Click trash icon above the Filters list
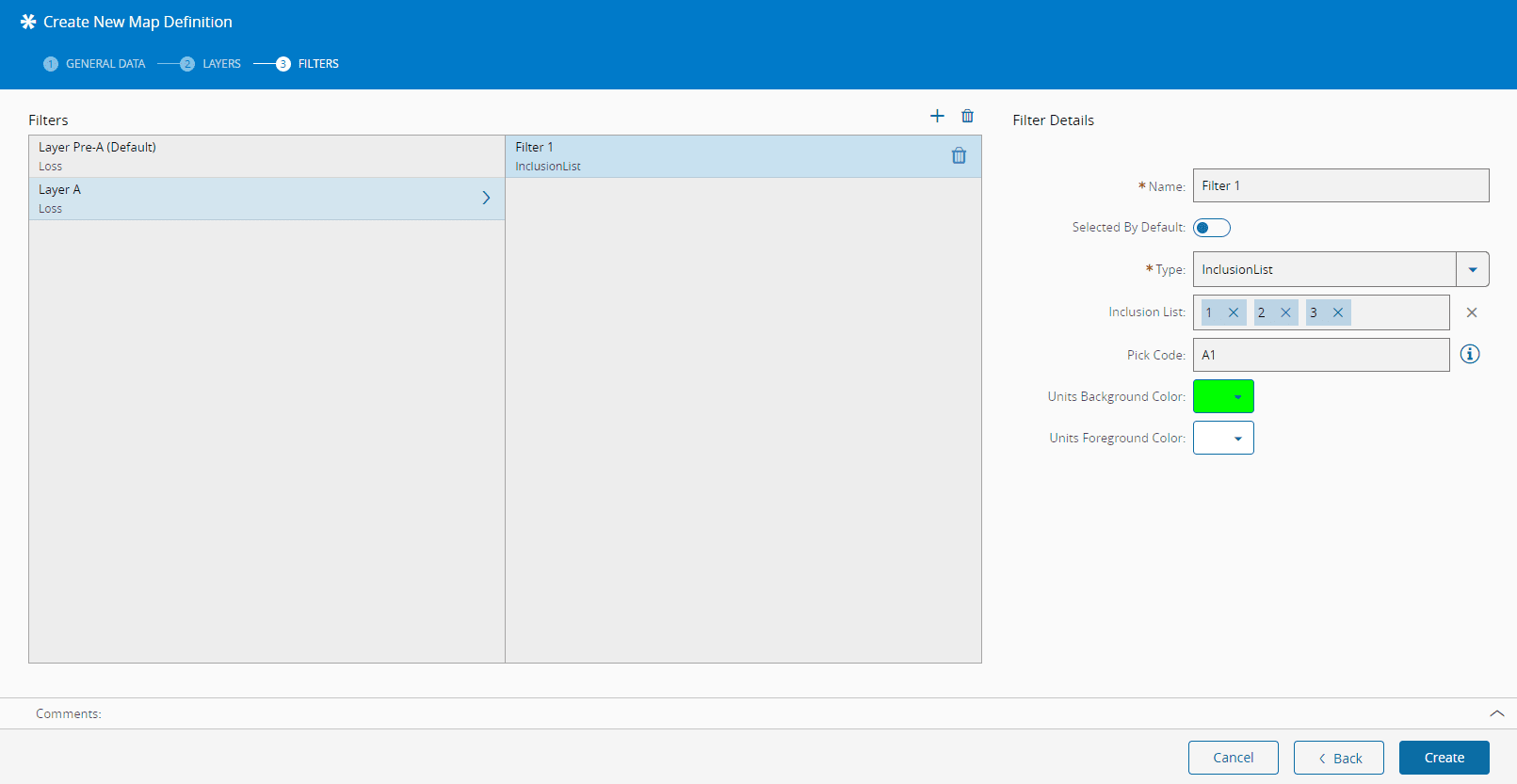 point(967,116)
